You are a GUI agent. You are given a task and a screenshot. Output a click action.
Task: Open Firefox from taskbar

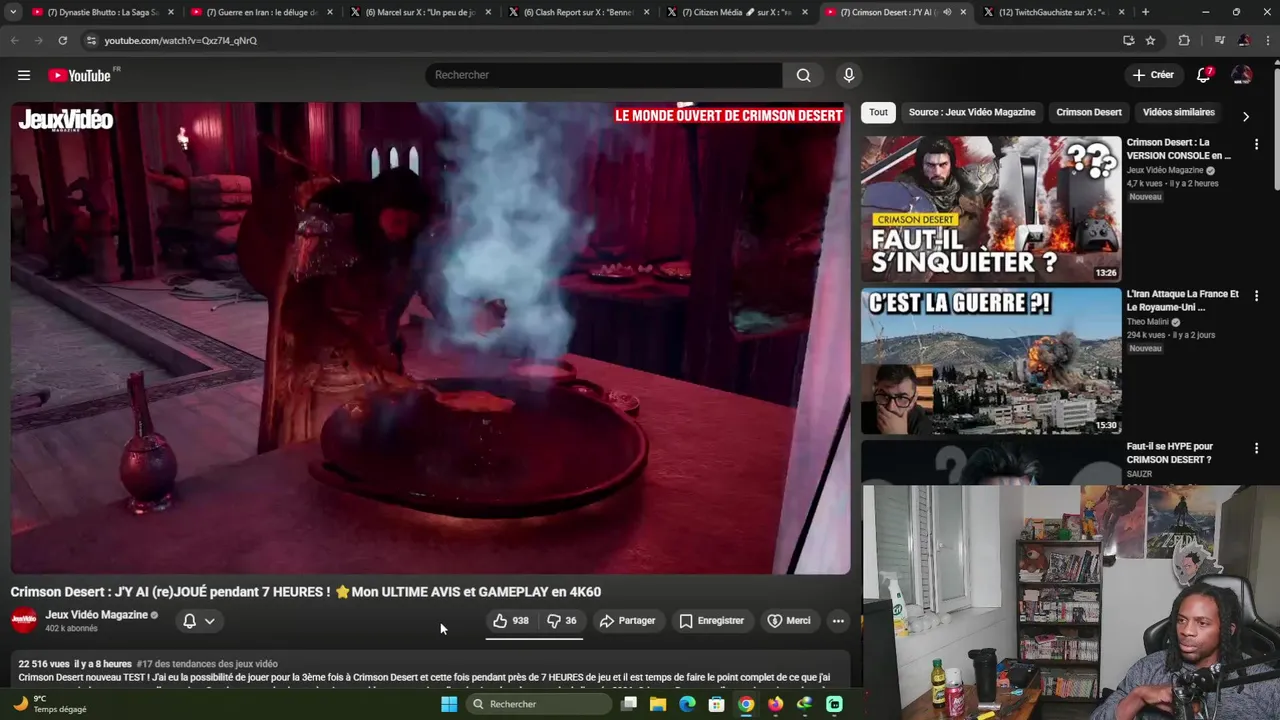click(775, 704)
